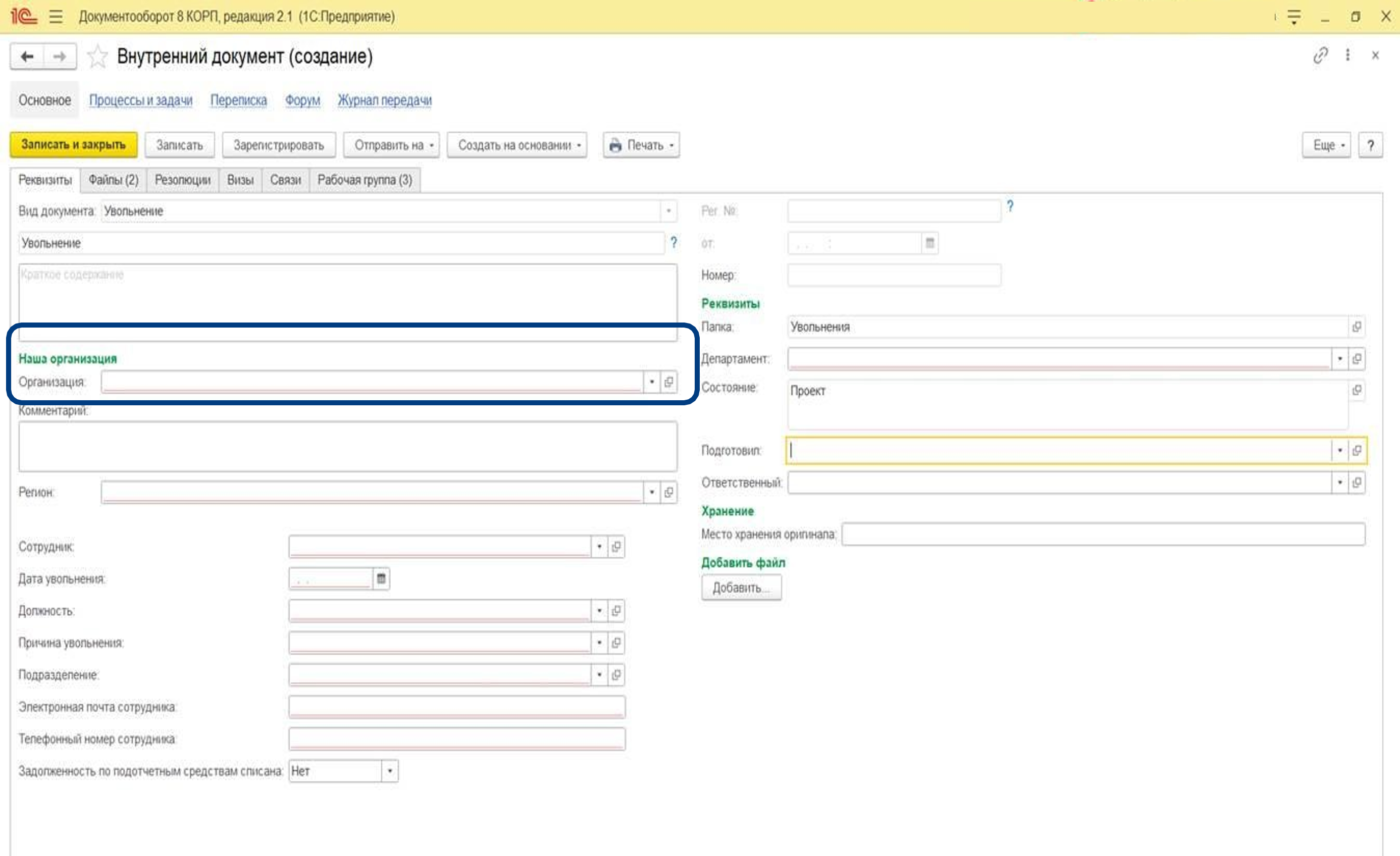Screen dimensions: 1400x856
Task: Focus the Краткое содержание text area
Action: click(348, 302)
